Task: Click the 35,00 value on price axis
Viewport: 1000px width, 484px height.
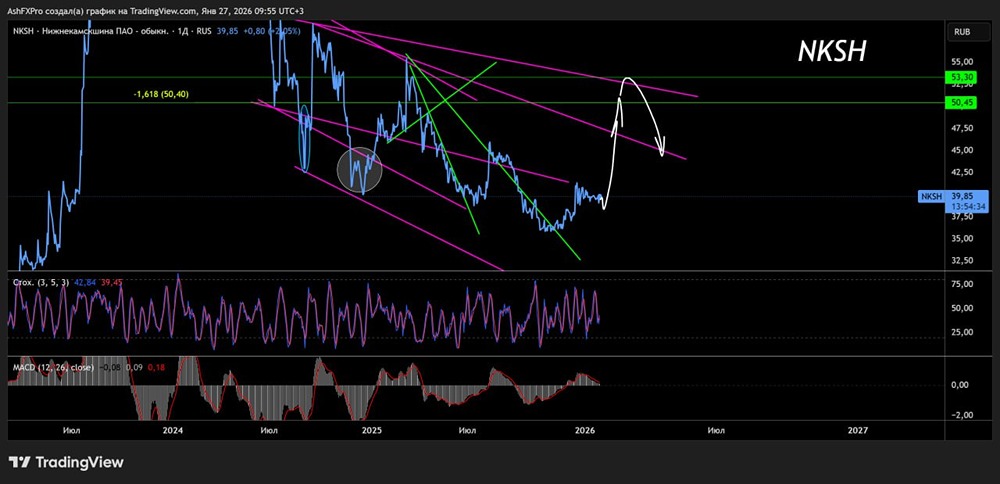Action: click(961, 238)
